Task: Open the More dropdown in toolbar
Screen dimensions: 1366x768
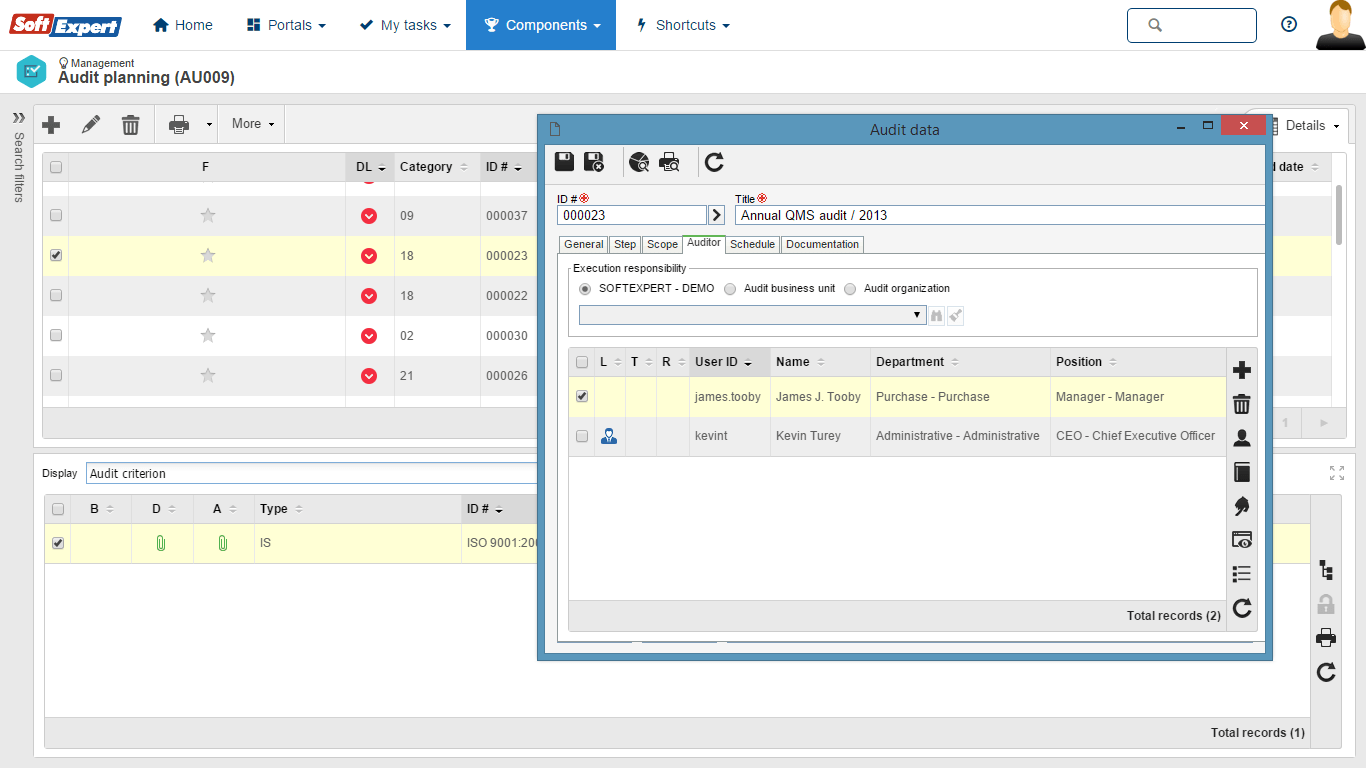Action: (x=252, y=124)
